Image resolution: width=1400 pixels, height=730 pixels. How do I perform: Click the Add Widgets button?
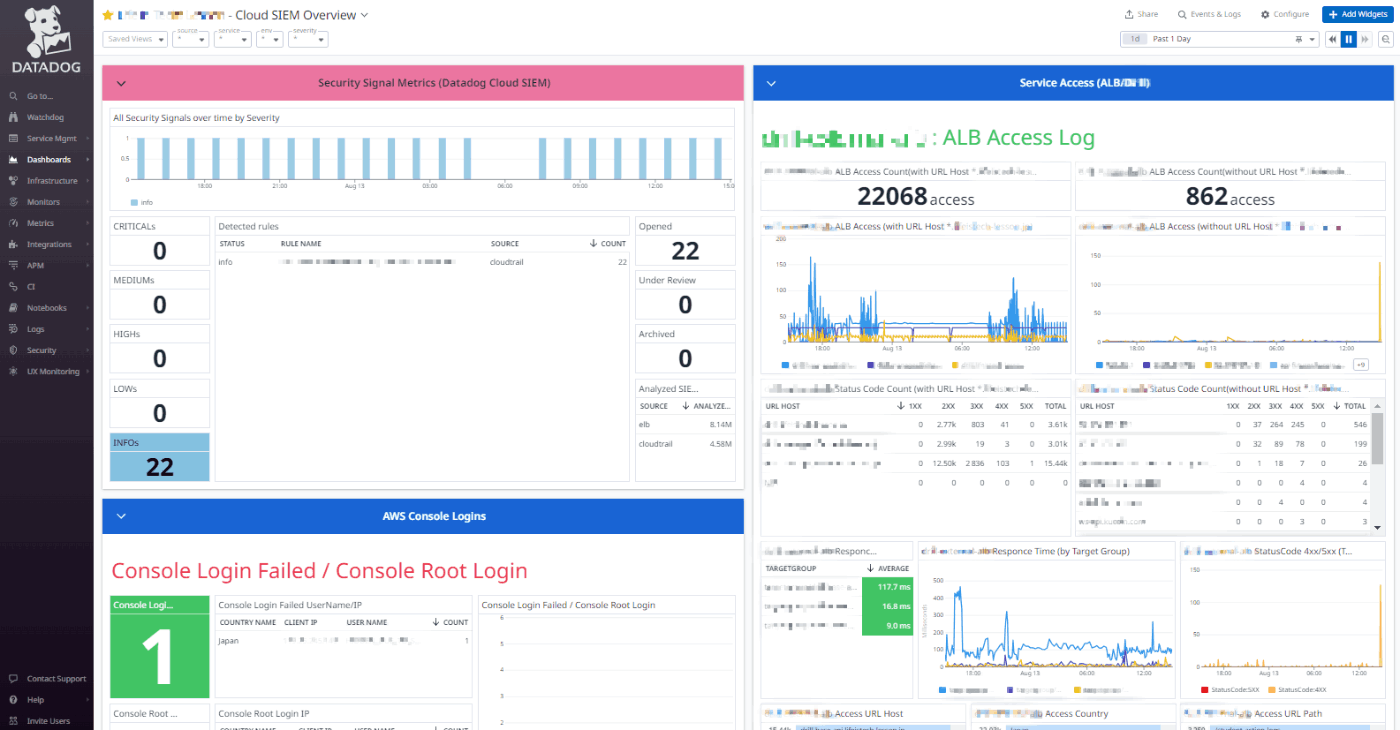pos(1357,14)
